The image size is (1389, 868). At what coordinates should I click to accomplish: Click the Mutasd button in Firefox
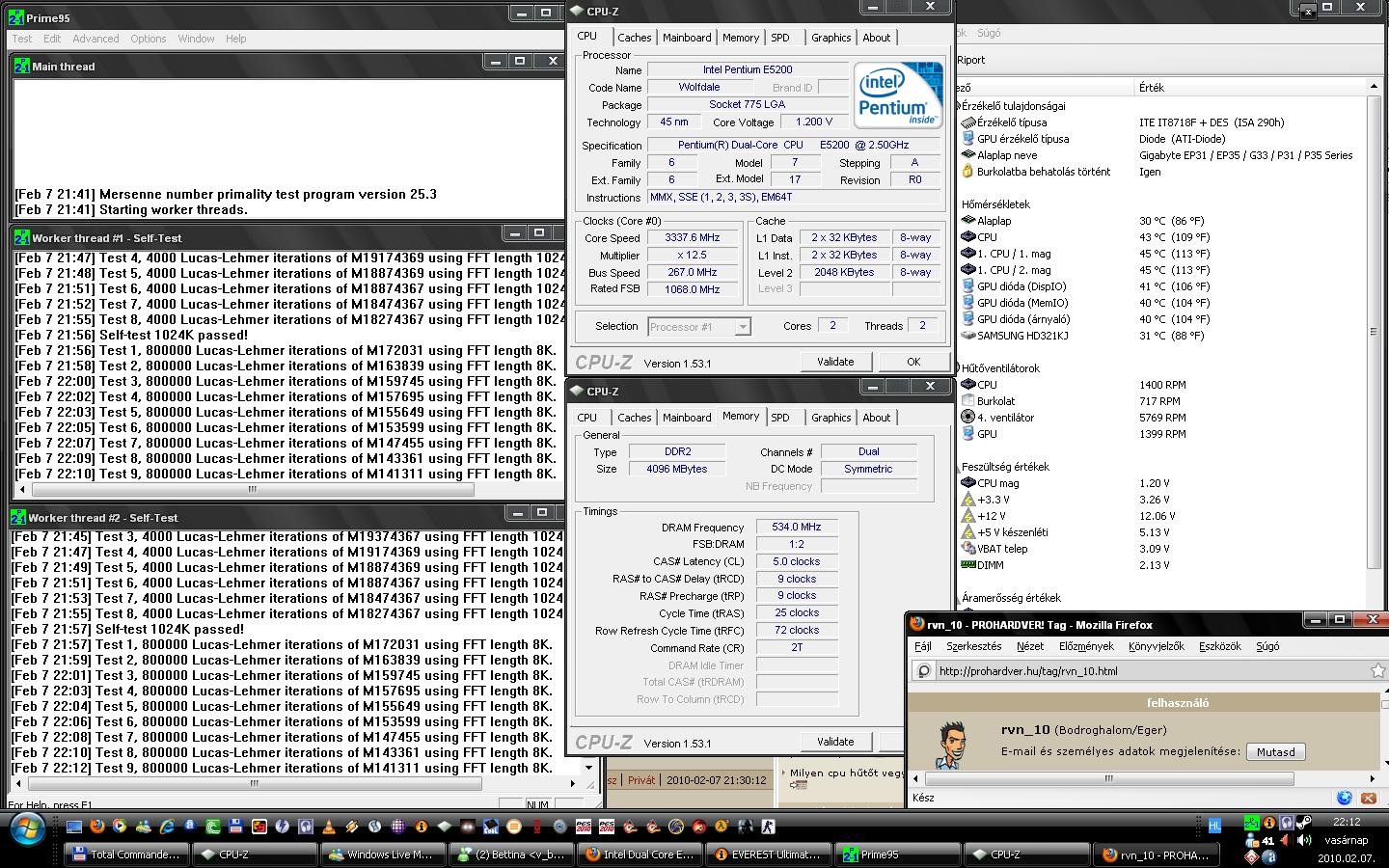coord(1275,751)
